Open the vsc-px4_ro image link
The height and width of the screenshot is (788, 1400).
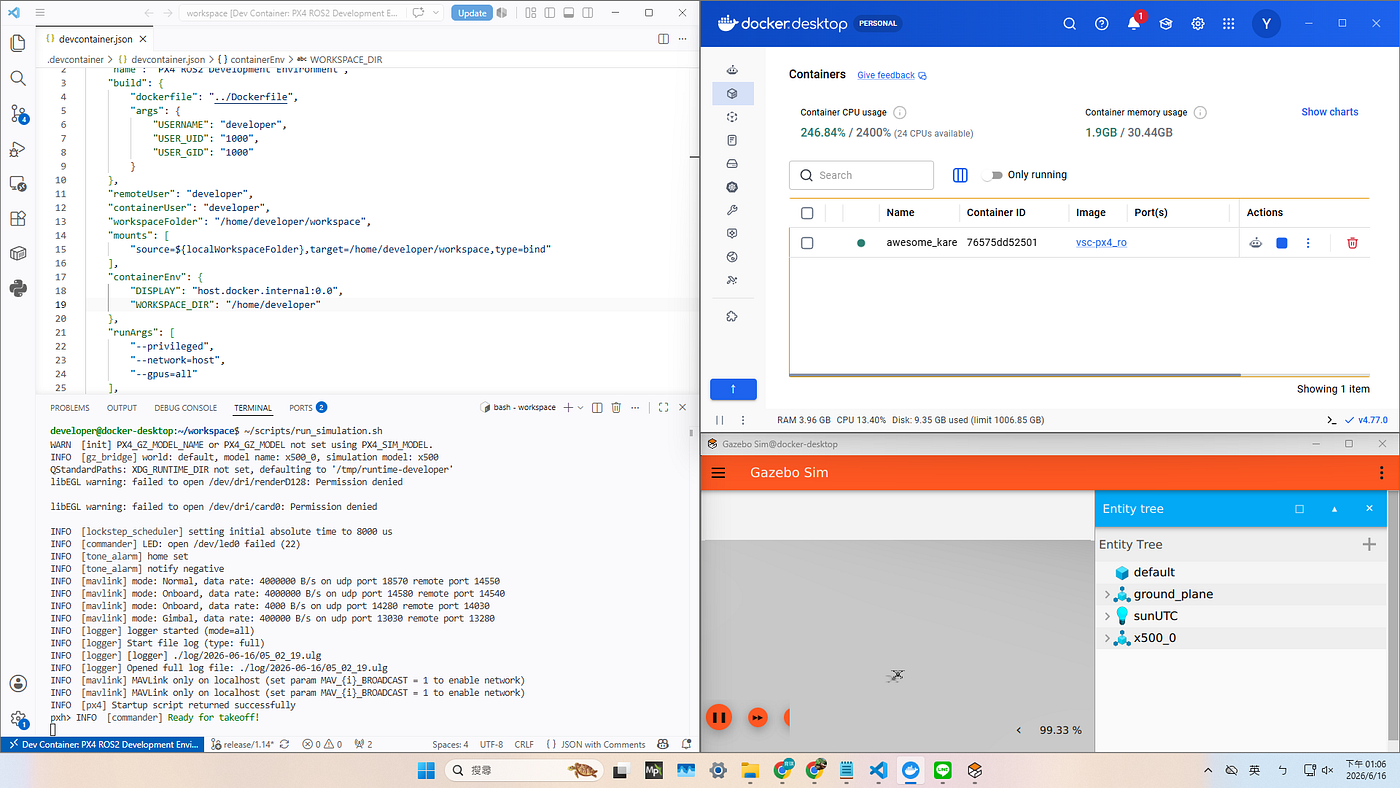[x=1101, y=242]
